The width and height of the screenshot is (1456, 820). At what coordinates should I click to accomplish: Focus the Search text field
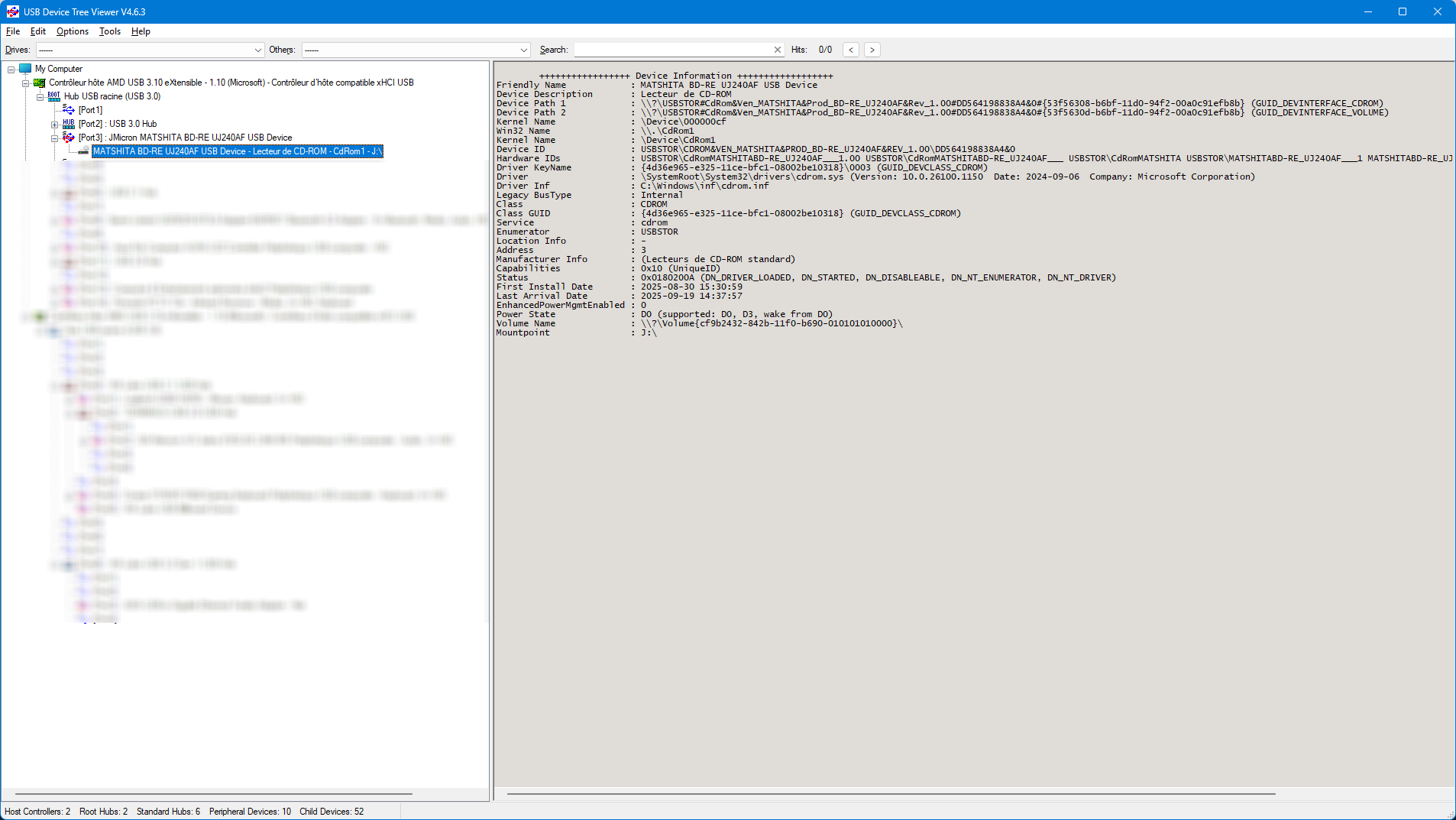coord(673,50)
